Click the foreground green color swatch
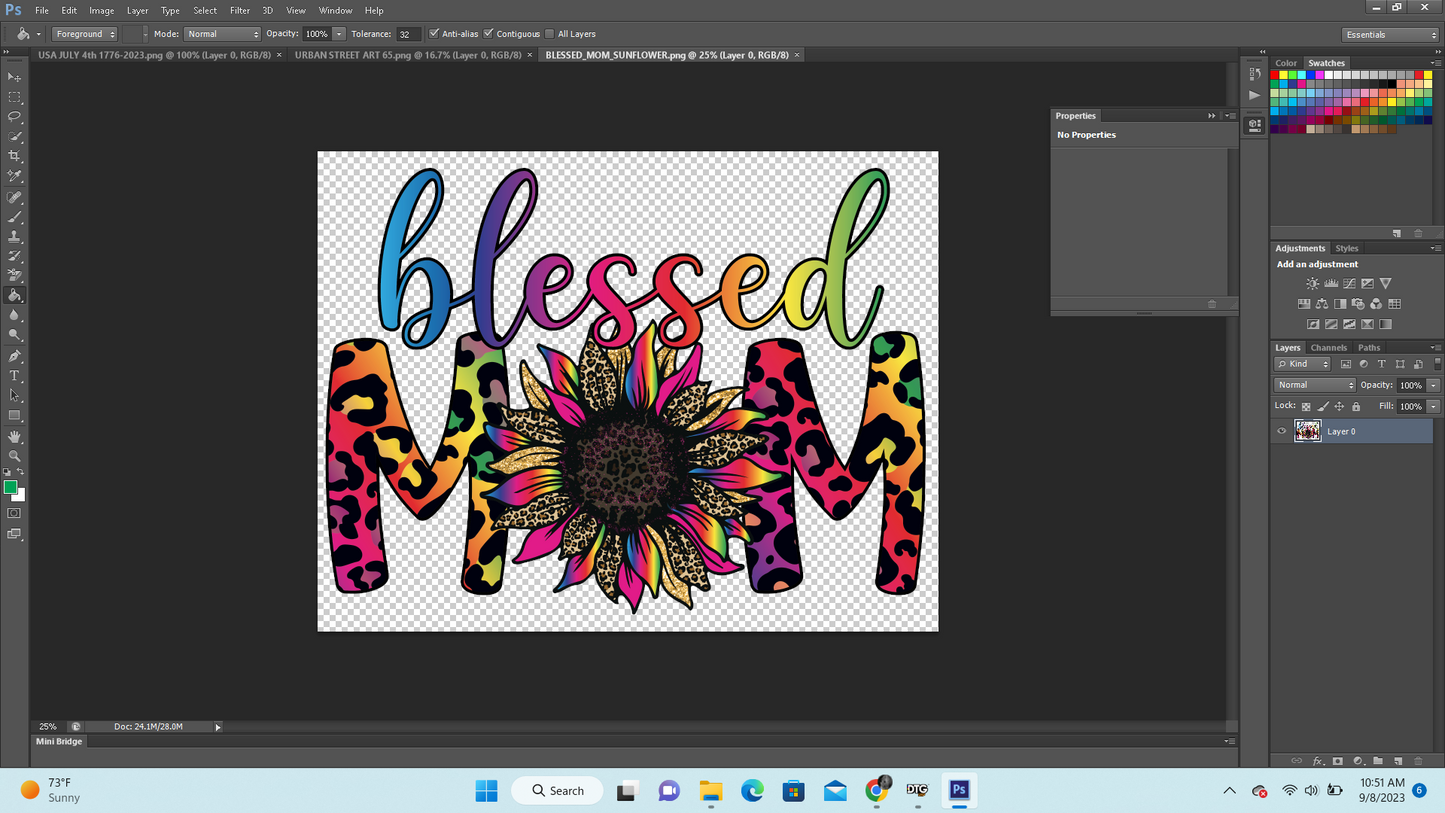Image resolution: width=1445 pixels, height=813 pixels. 10,487
